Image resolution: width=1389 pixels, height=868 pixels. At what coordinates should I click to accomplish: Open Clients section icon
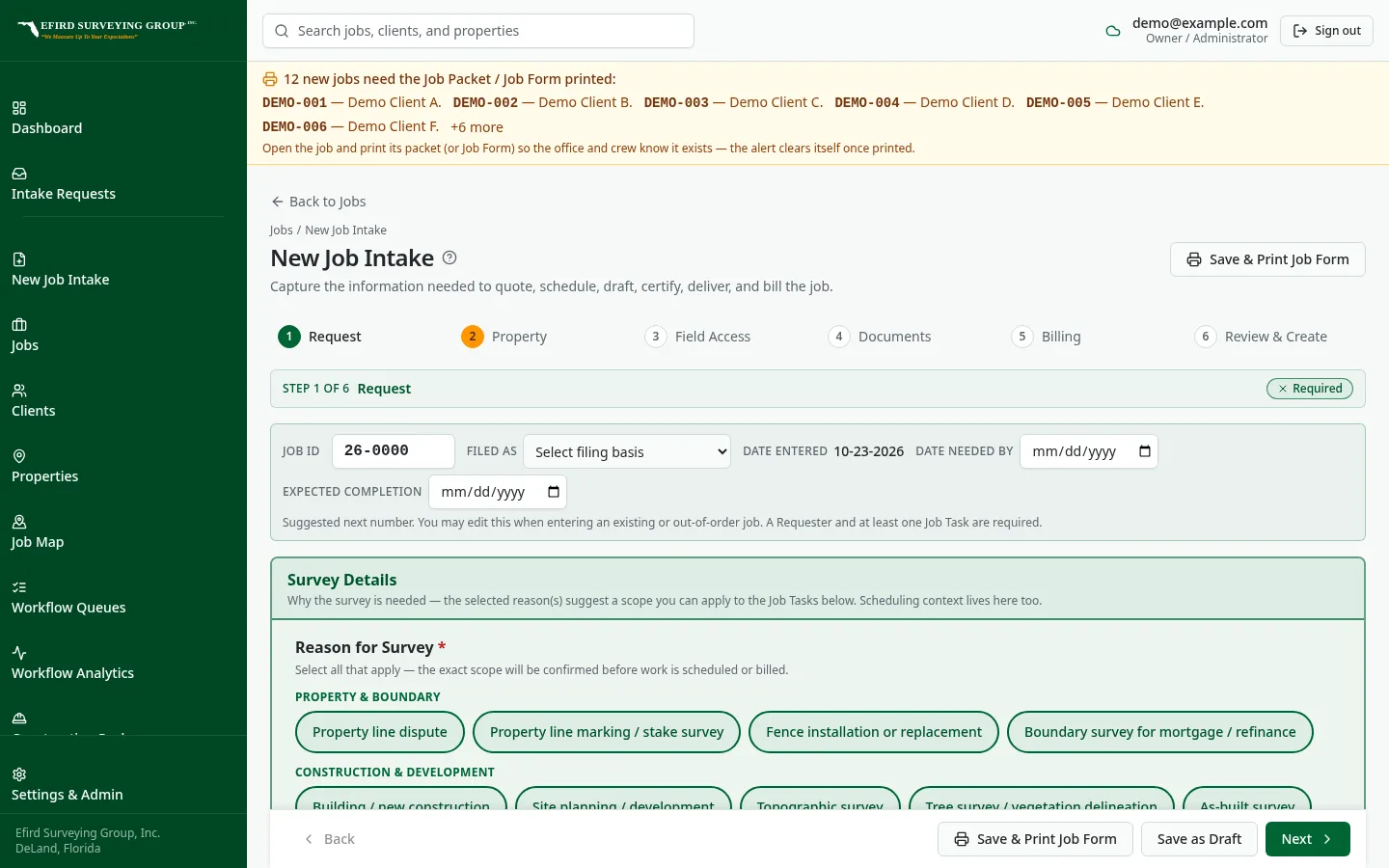(19, 391)
